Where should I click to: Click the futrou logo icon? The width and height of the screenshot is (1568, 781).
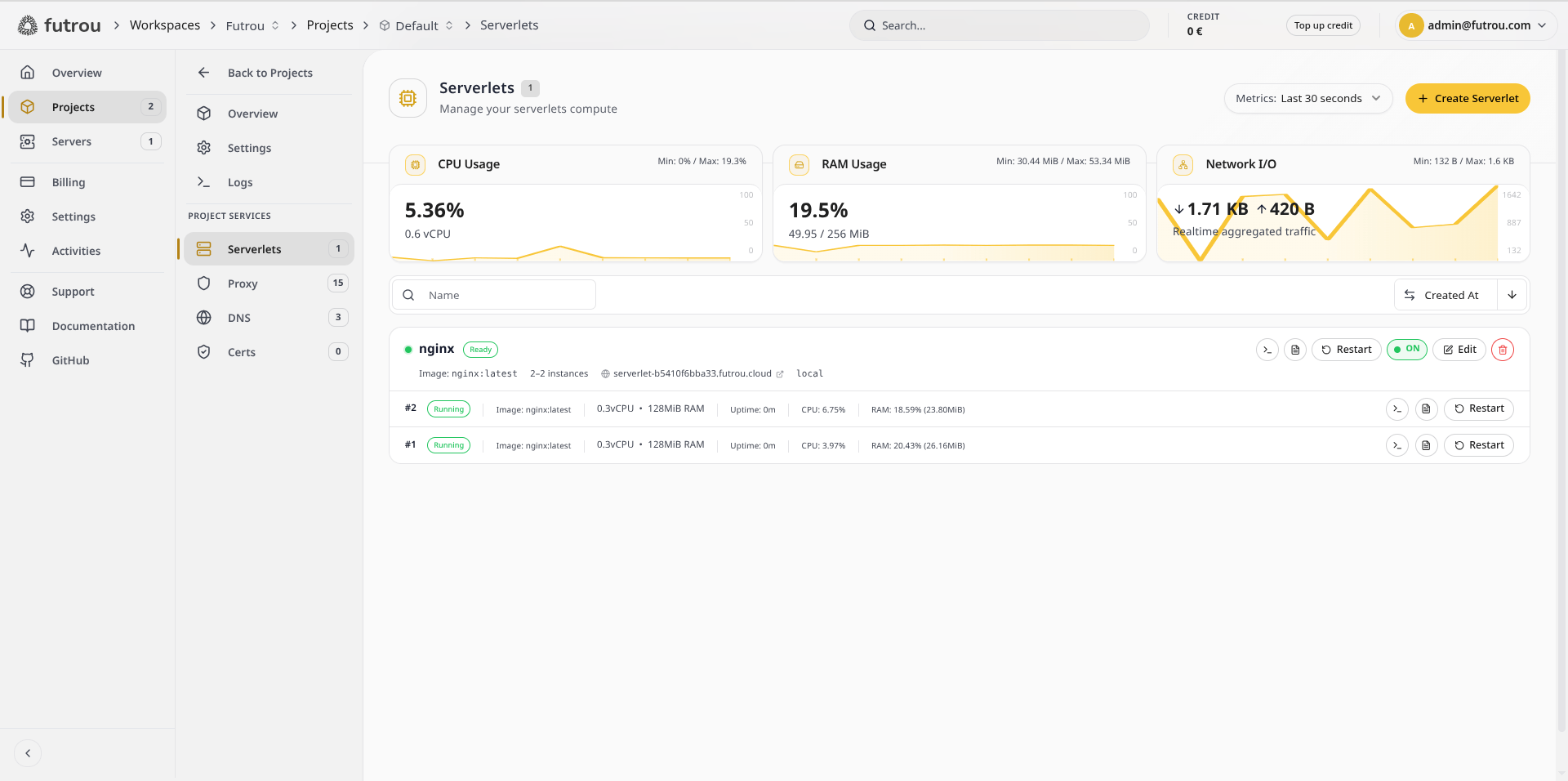pyautogui.click(x=28, y=25)
